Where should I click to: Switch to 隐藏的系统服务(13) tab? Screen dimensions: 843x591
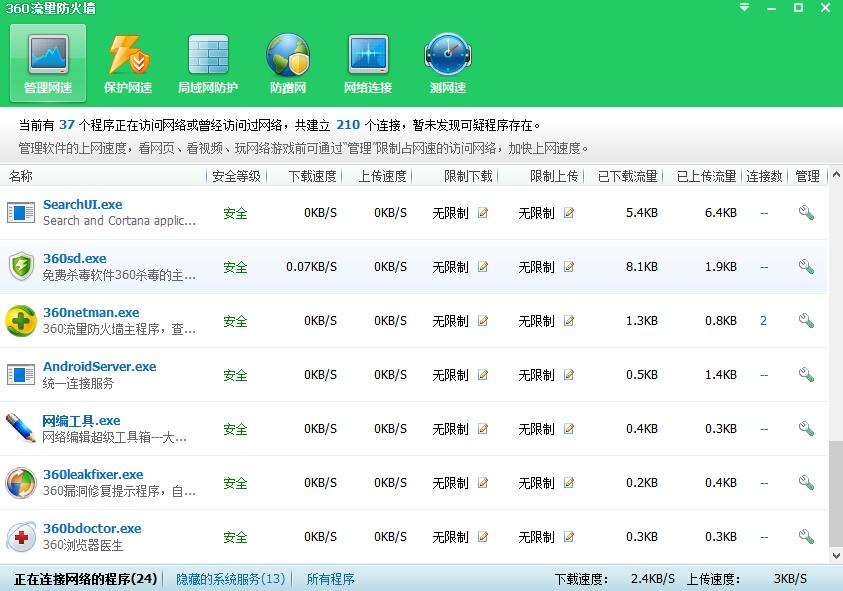coord(231,579)
